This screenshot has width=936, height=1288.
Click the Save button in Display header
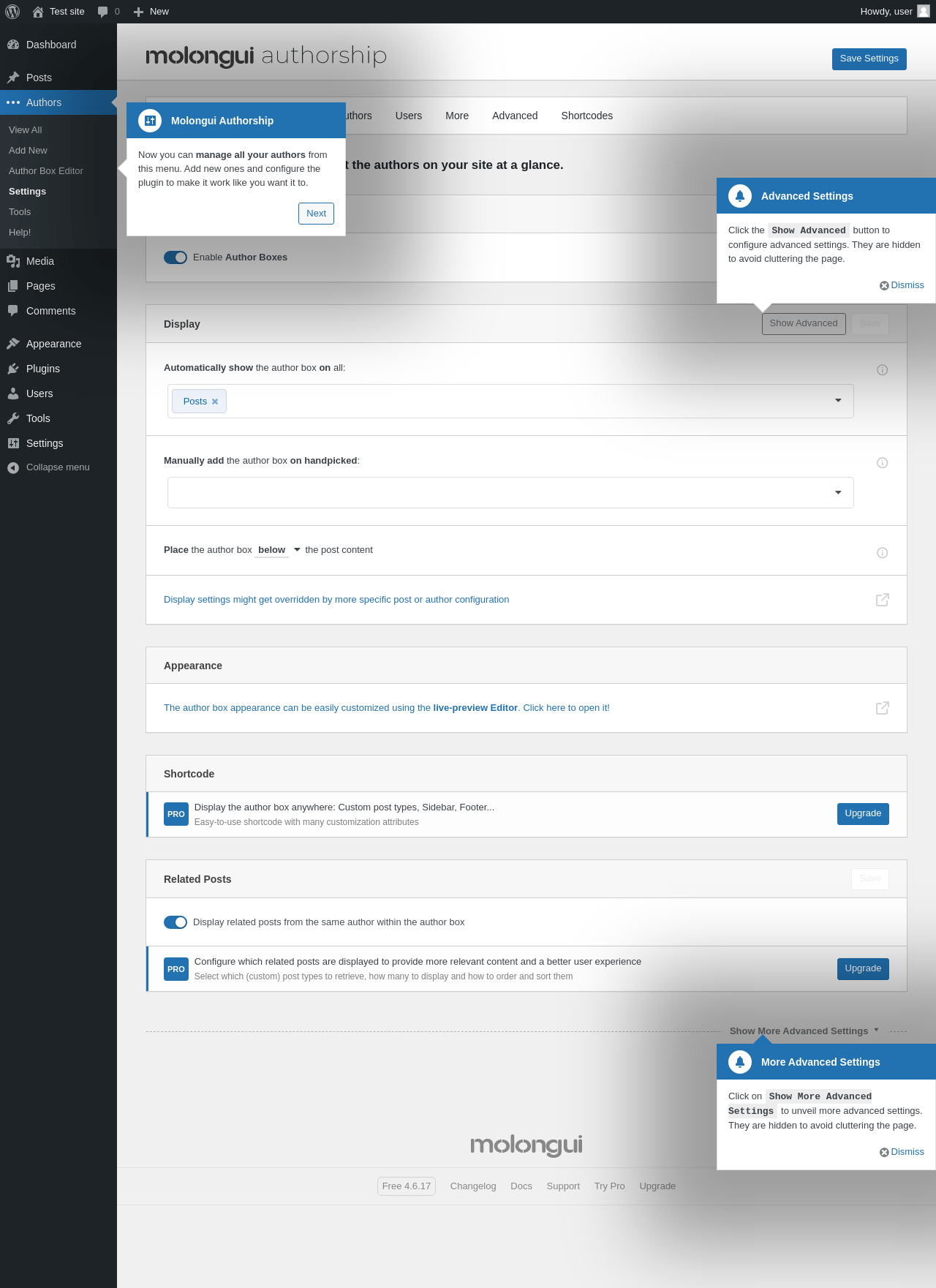[870, 324]
